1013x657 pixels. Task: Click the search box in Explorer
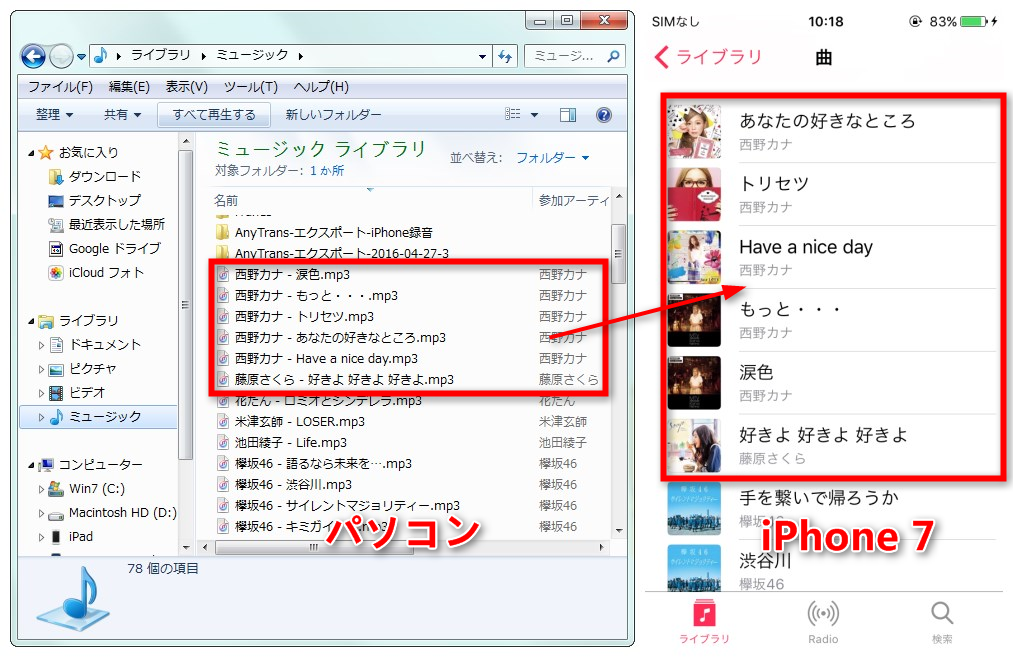[x=574, y=56]
